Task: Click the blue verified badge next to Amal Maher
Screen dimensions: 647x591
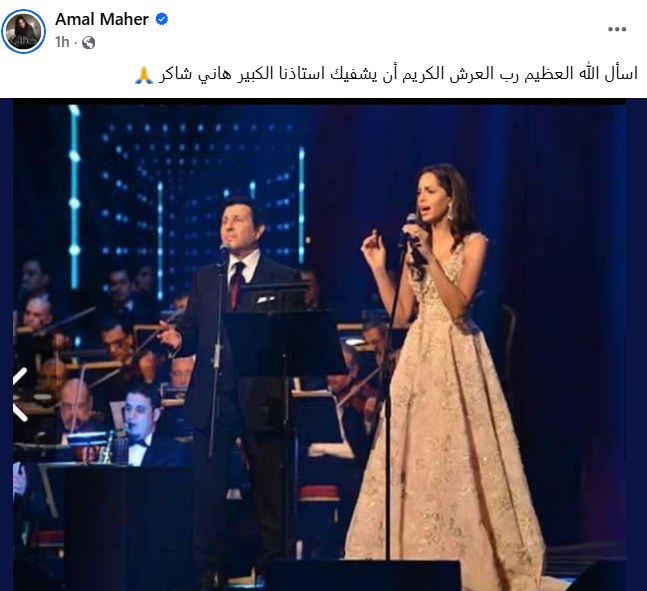Action: (x=161, y=19)
